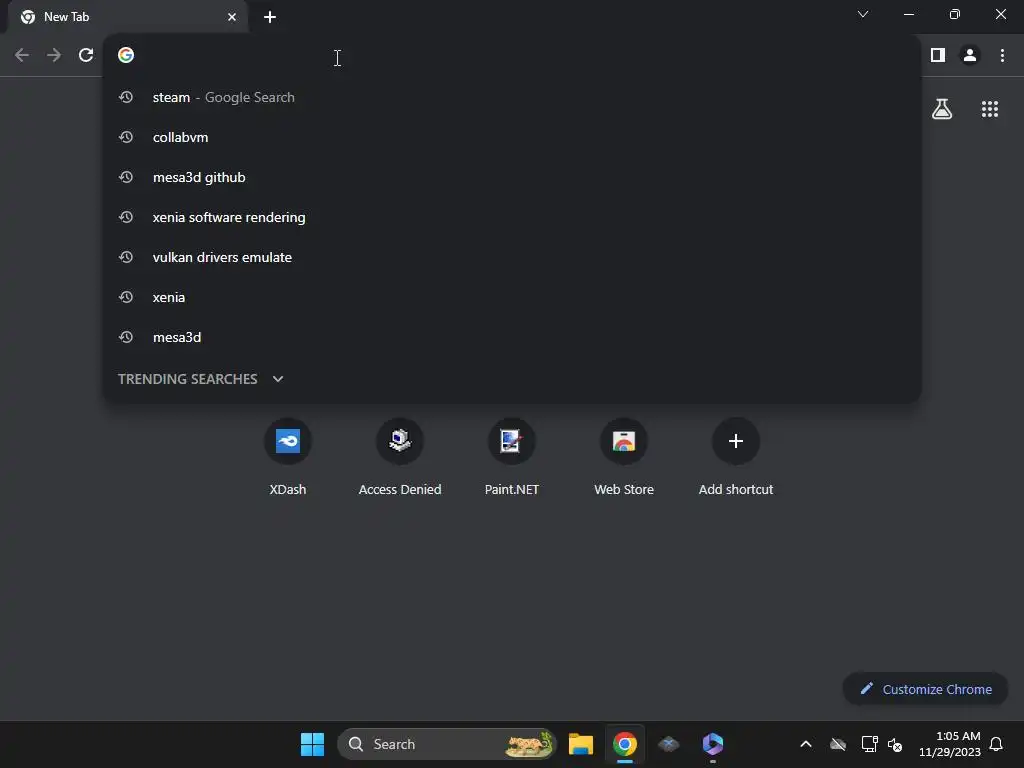
Task: Open the Google apps grid
Action: (x=989, y=109)
